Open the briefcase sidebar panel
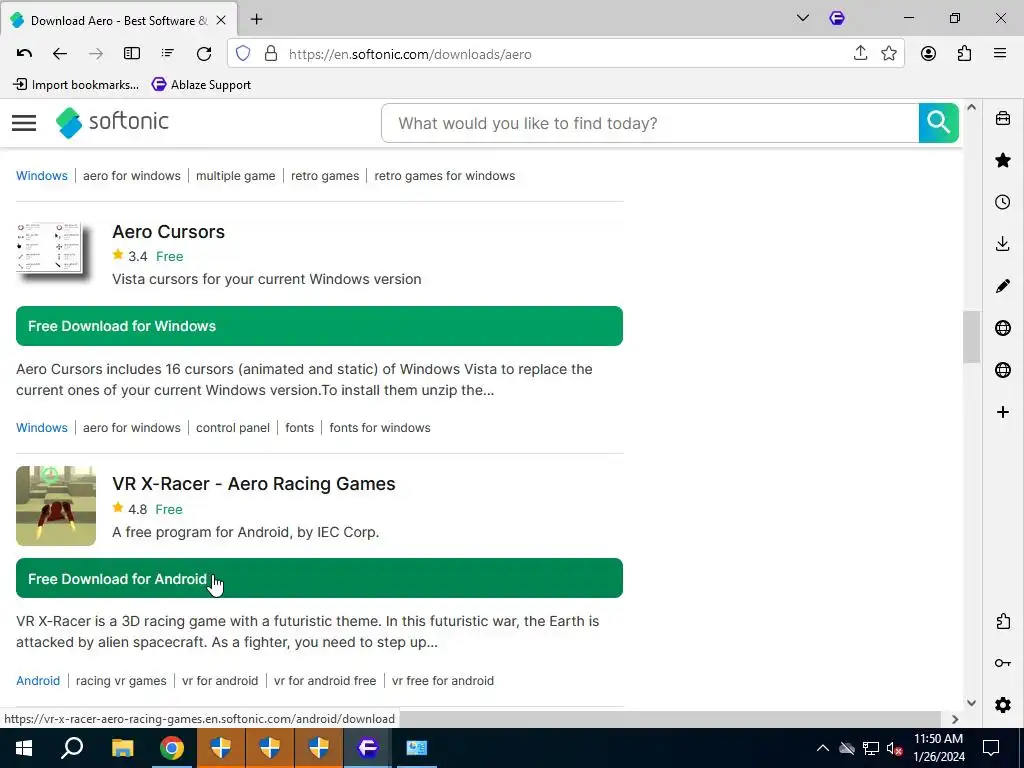1024x768 pixels. point(1003,119)
